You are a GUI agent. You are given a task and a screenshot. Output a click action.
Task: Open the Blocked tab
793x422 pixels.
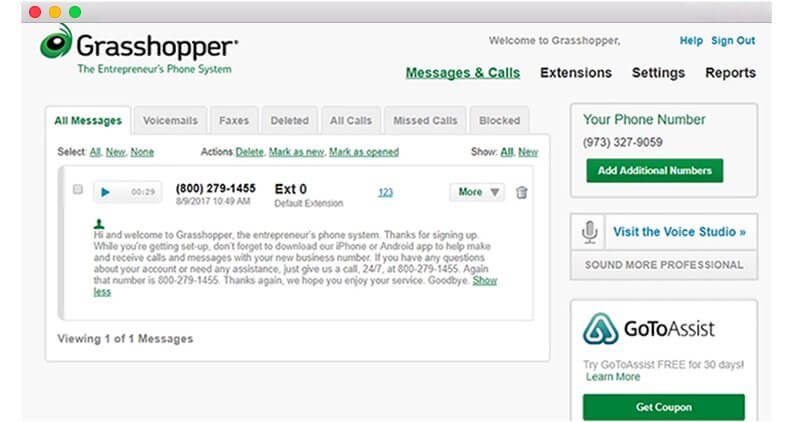[499, 120]
